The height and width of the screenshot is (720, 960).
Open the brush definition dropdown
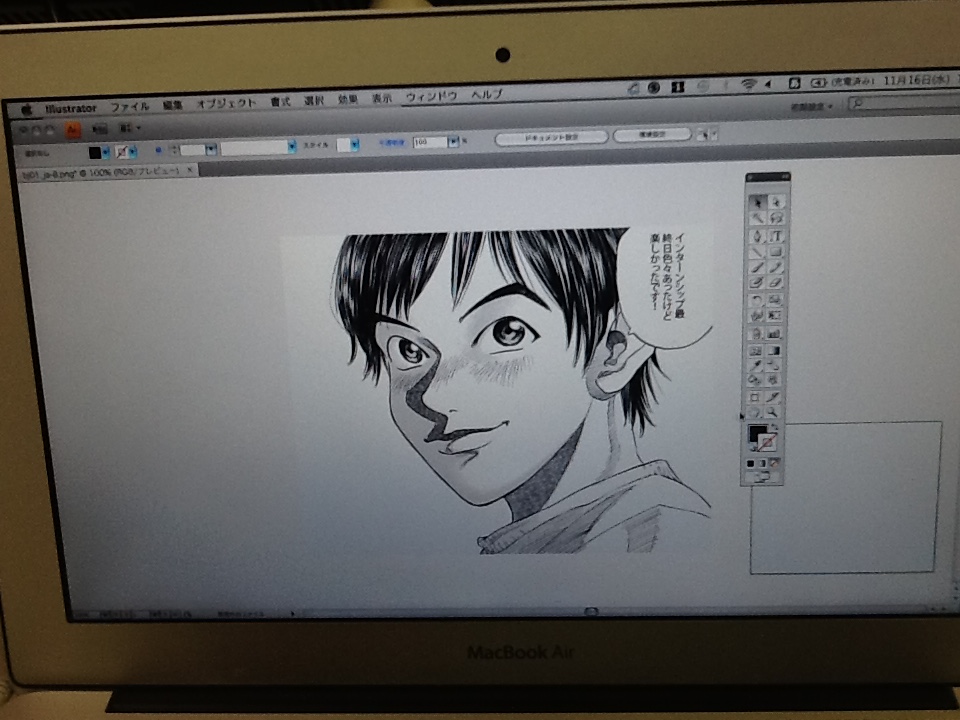[291, 146]
